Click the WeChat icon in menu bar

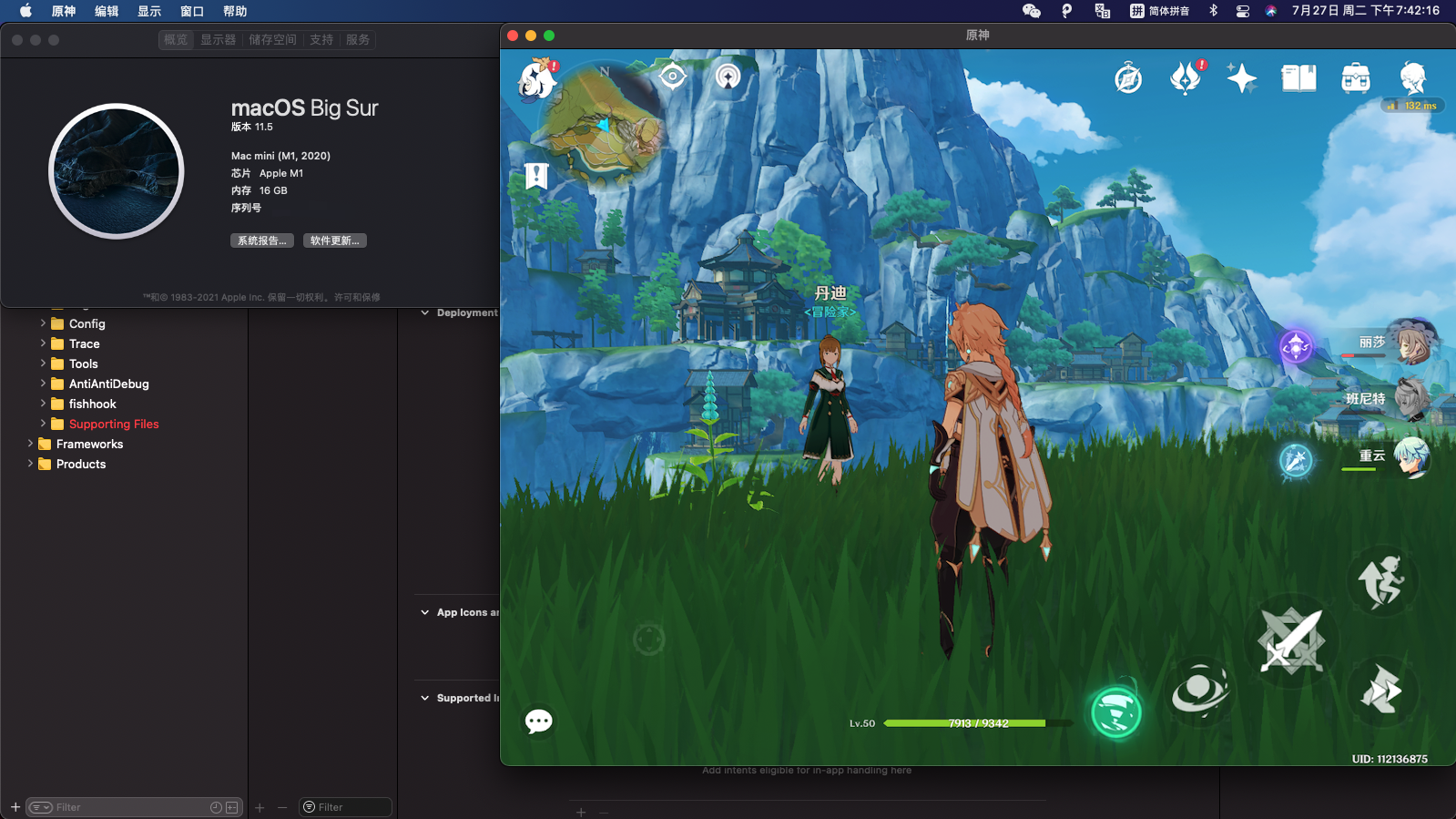pos(1031,11)
